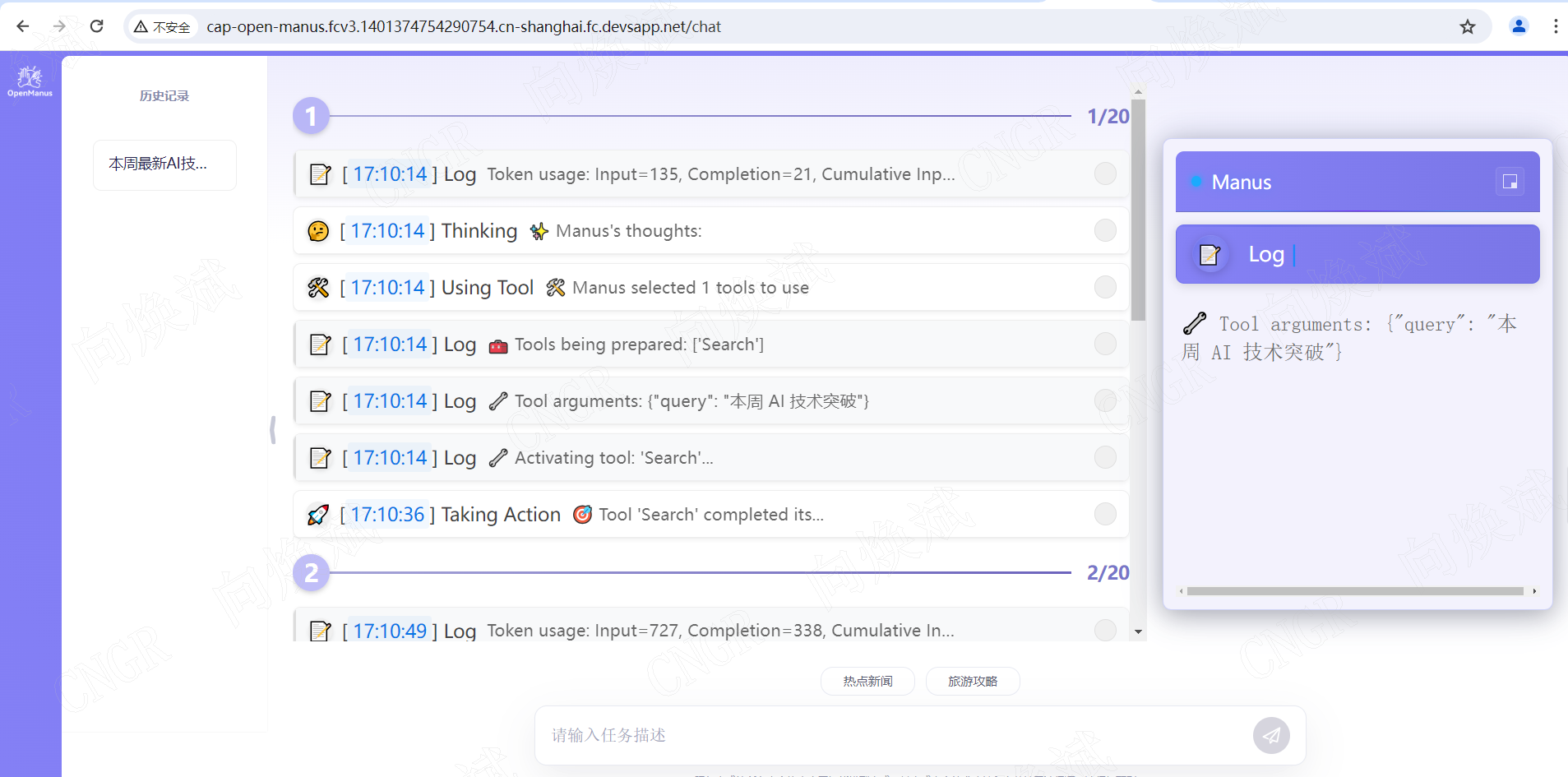1568x777 pixels.
Task: Open the browser three-dot menu
Action: coord(1556,26)
